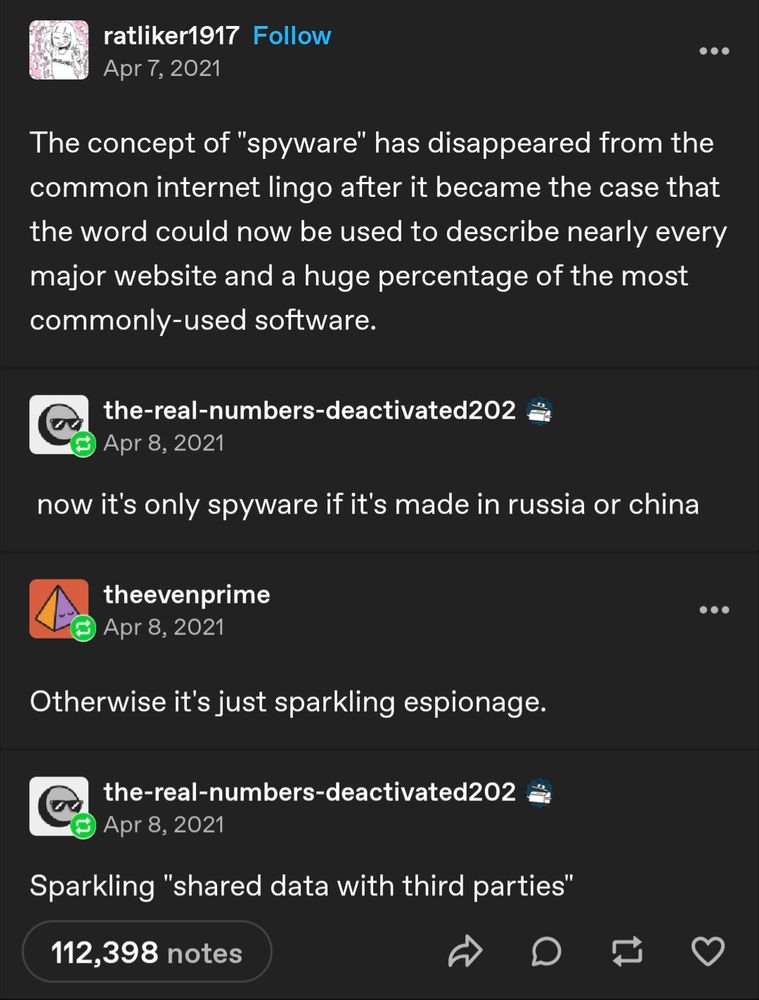
Task: Click the share arrow icon
Action: 464,952
